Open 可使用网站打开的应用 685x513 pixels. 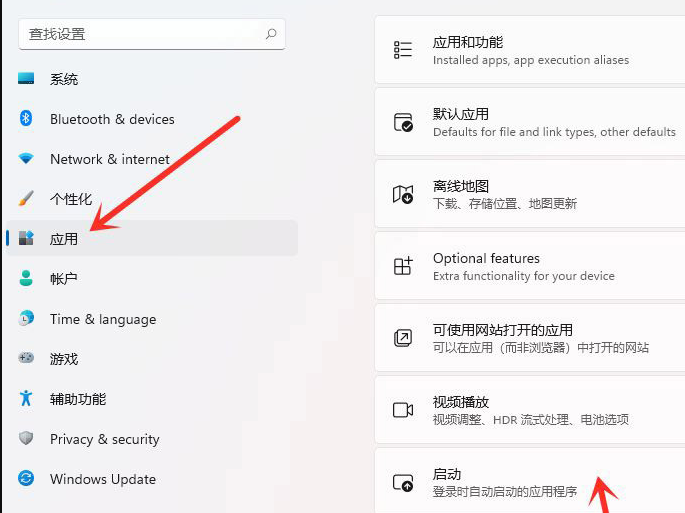pos(529,338)
